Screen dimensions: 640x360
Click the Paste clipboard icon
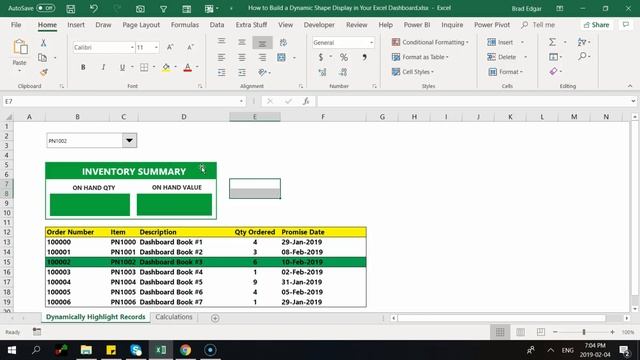(20, 47)
